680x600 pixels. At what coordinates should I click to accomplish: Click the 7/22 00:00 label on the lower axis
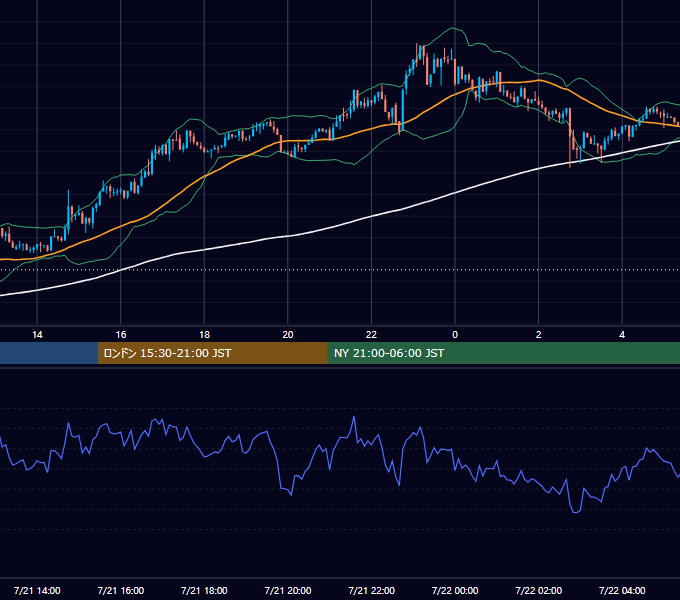click(x=455, y=590)
